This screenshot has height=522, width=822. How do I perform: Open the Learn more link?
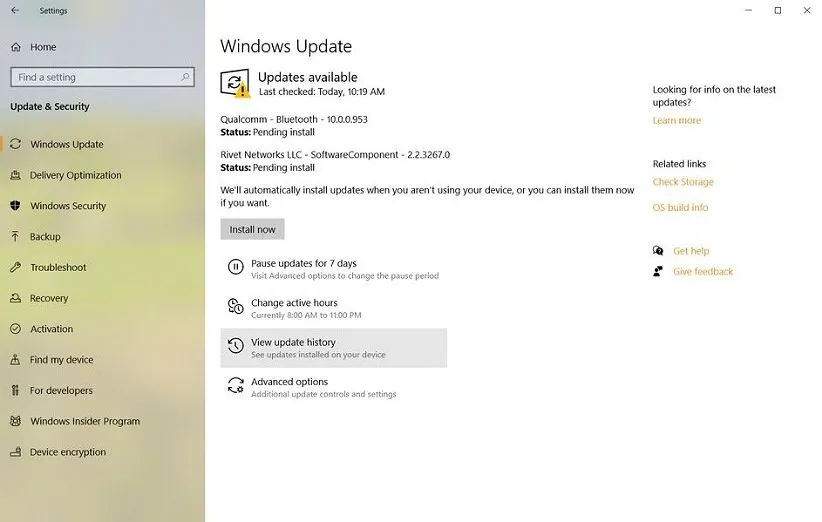676,120
